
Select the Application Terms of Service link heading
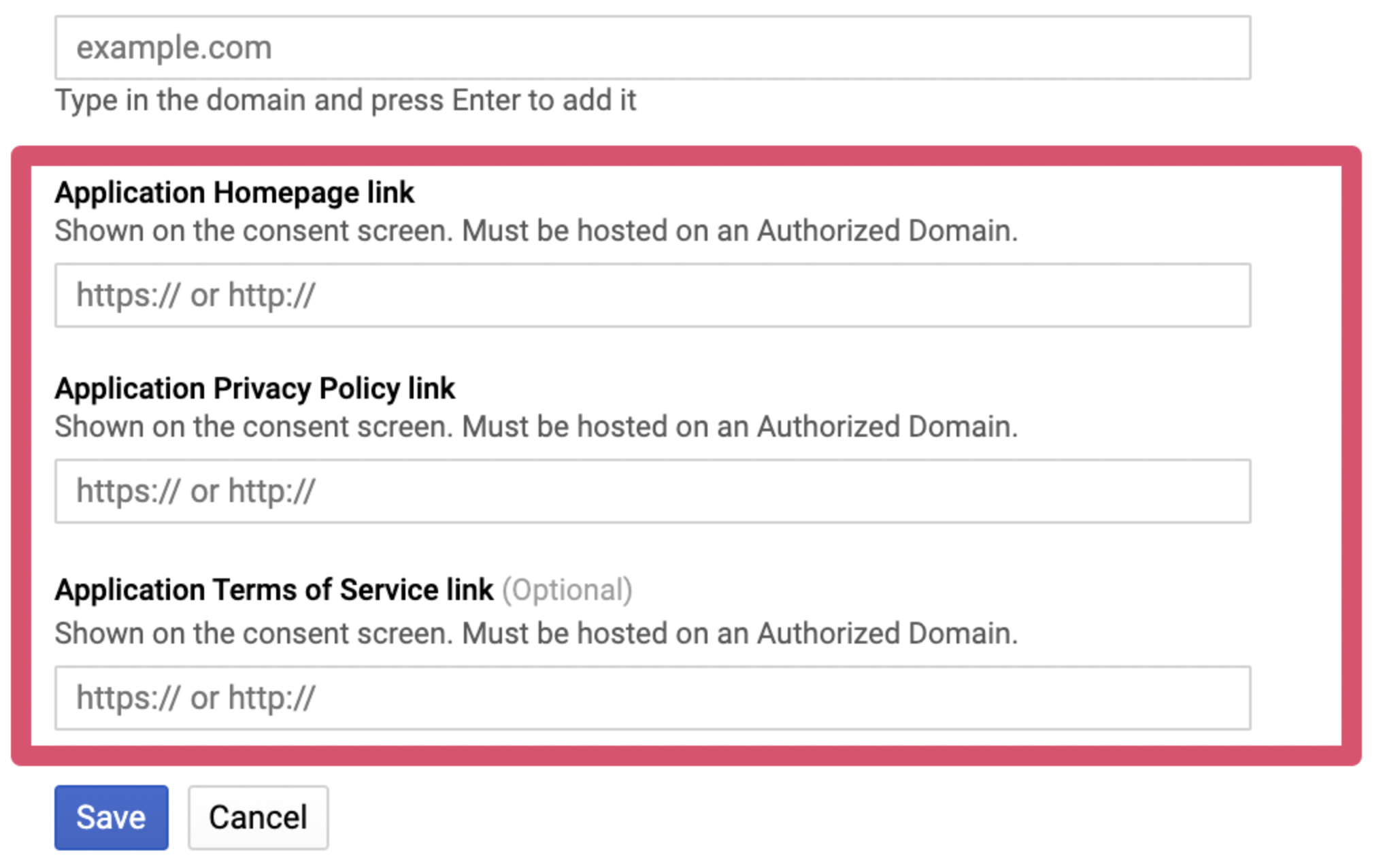coord(274,590)
